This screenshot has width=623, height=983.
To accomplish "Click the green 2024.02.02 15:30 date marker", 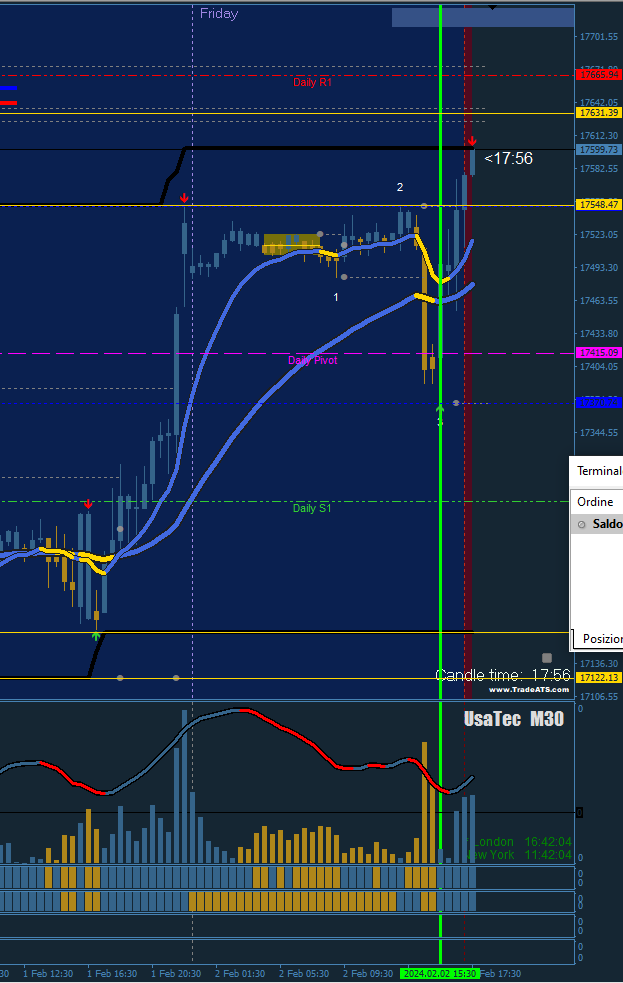I will click(x=440, y=974).
